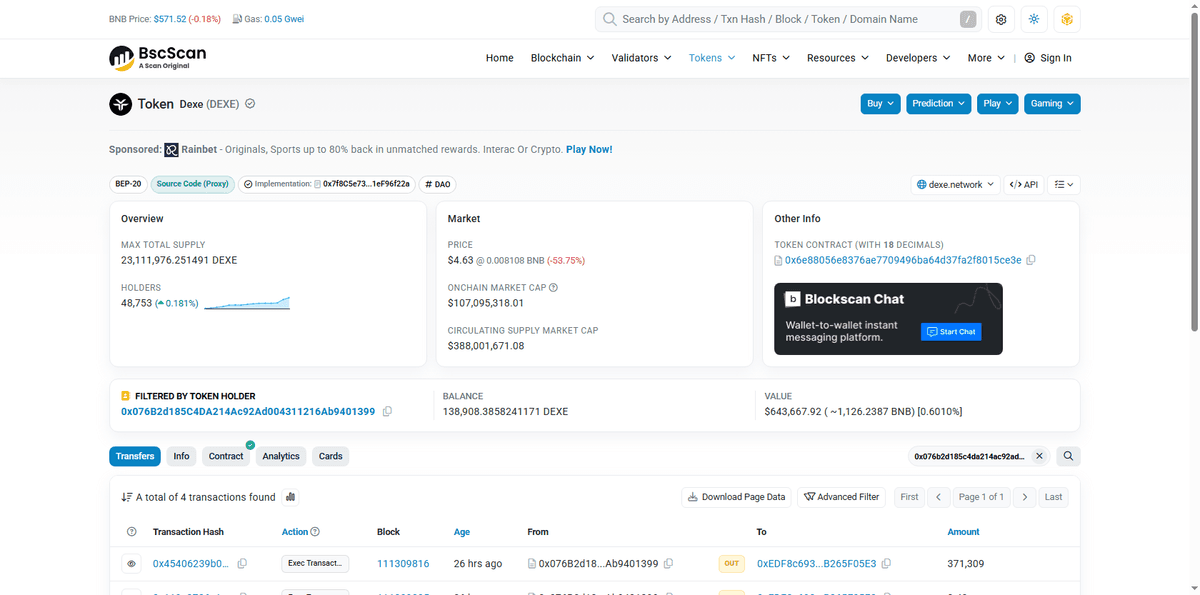Open the Buy dropdown button

[x=881, y=104]
